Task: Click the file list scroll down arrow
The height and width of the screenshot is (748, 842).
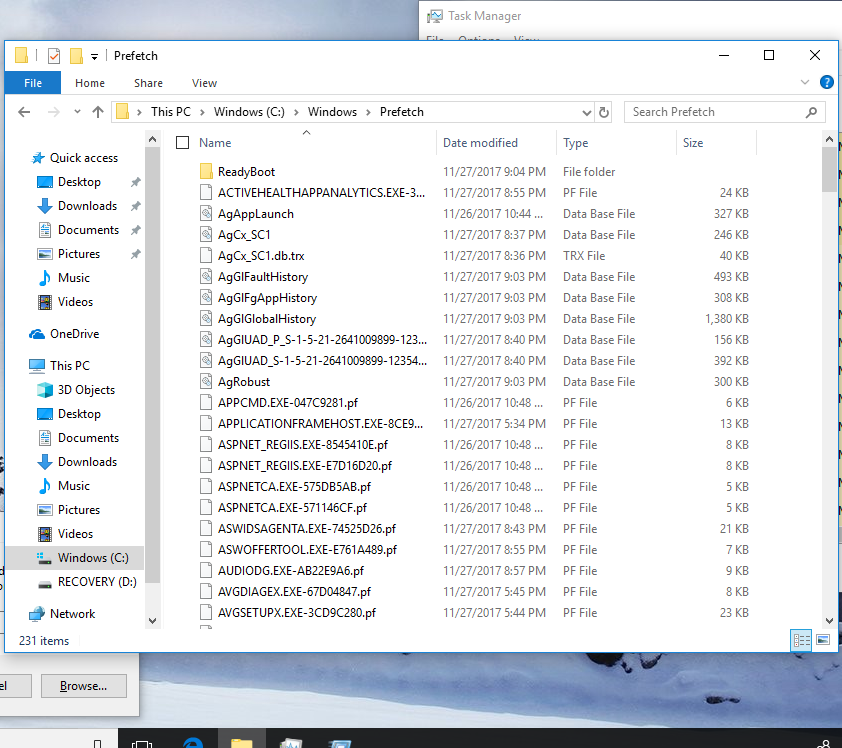Action: coord(829,621)
